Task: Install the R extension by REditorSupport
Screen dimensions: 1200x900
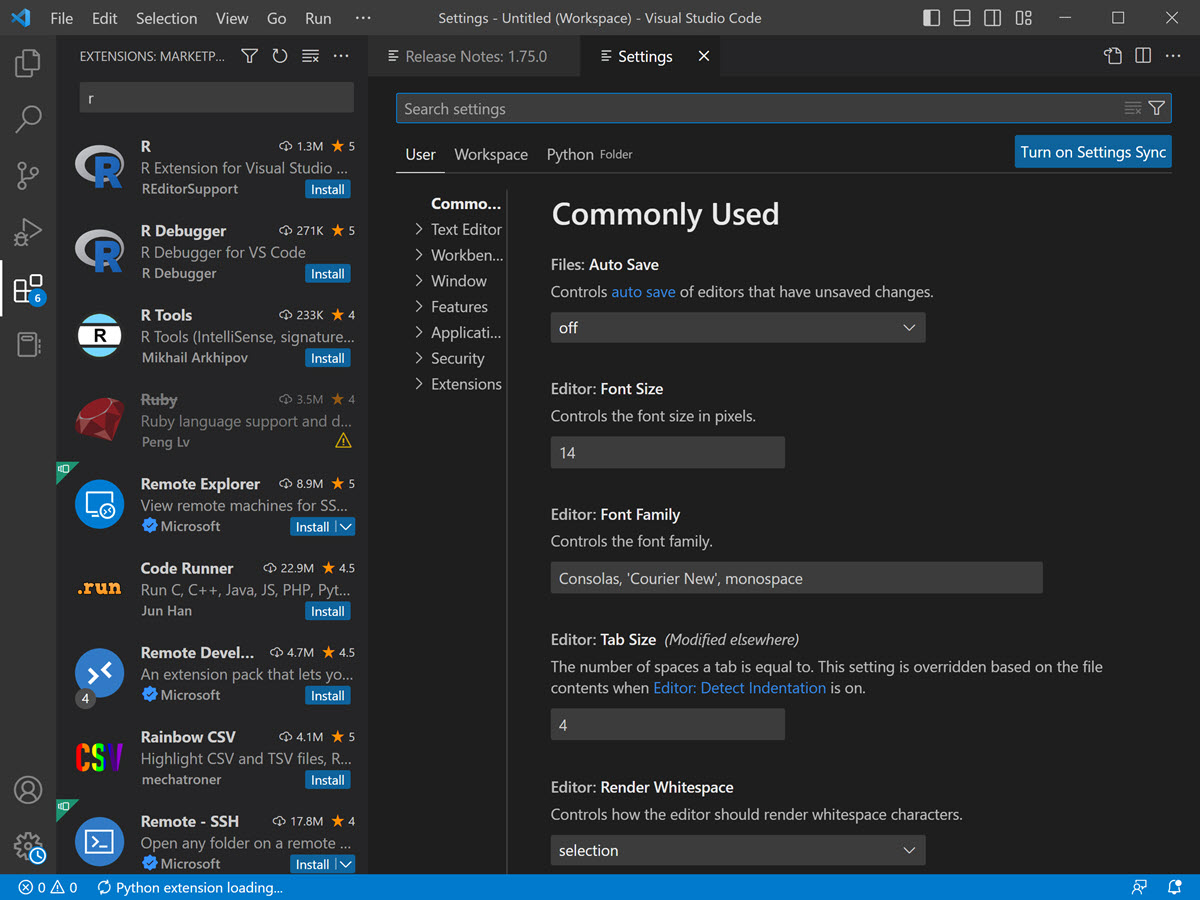Action: click(328, 189)
